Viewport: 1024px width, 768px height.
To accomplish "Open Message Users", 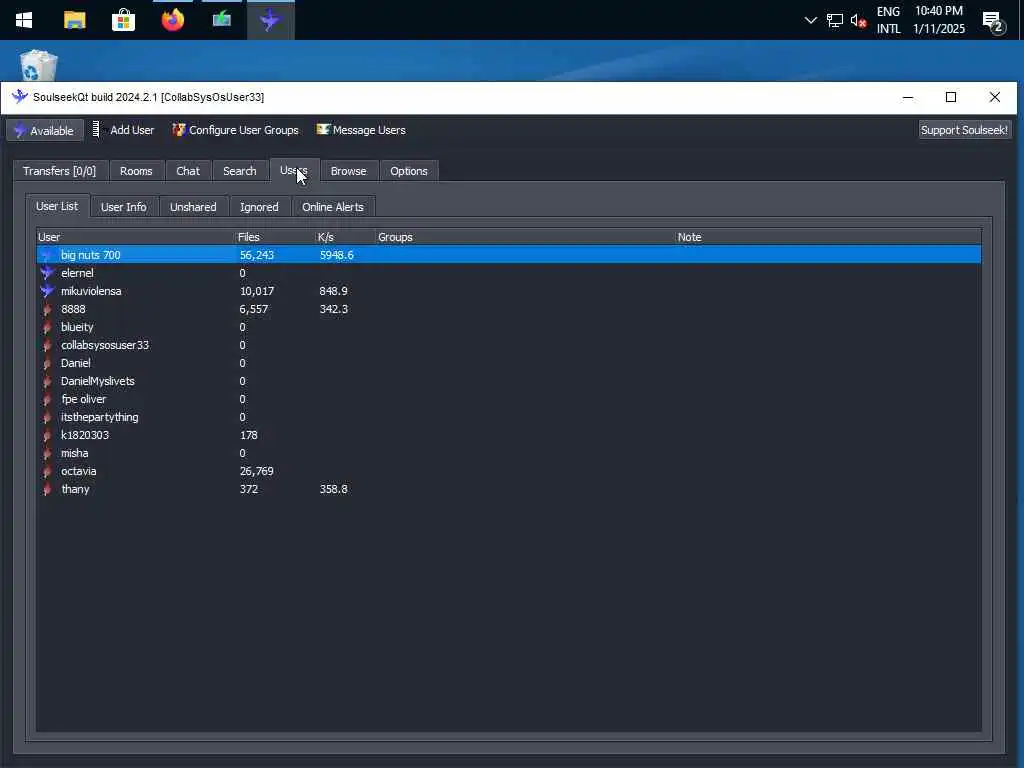I will pos(361,130).
